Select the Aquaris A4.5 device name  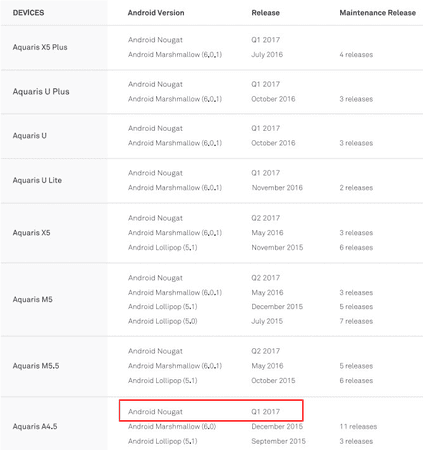[35, 426]
